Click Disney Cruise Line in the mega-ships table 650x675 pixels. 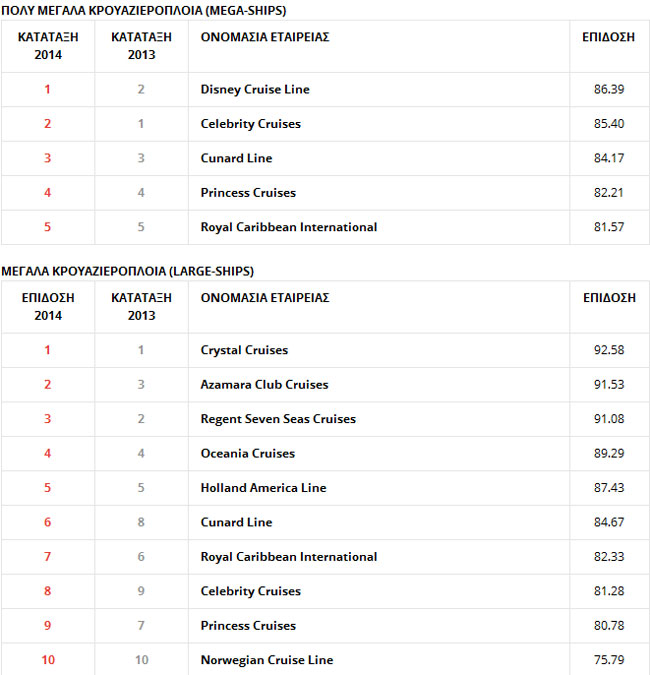(x=255, y=89)
